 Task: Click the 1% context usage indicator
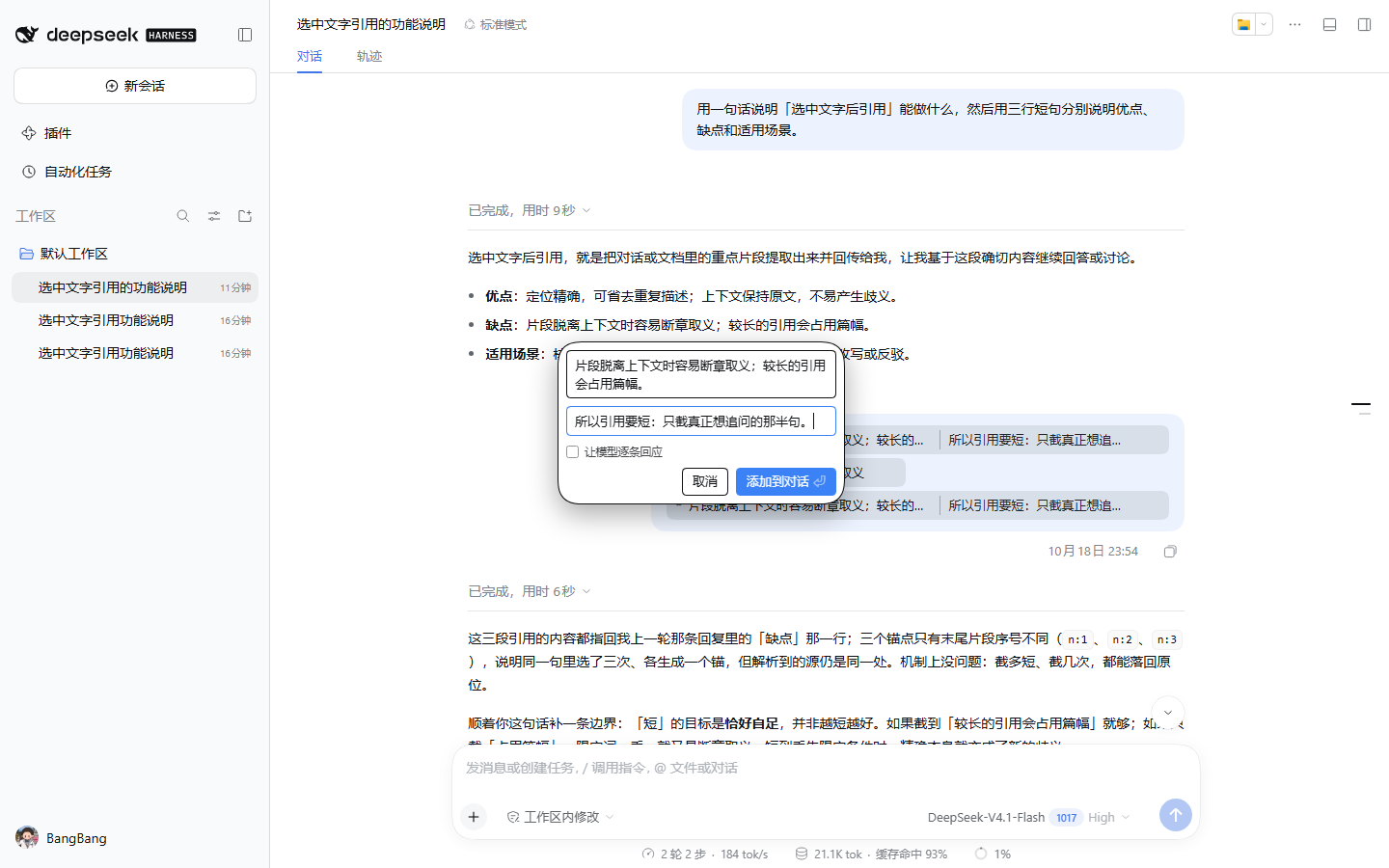click(x=993, y=854)
